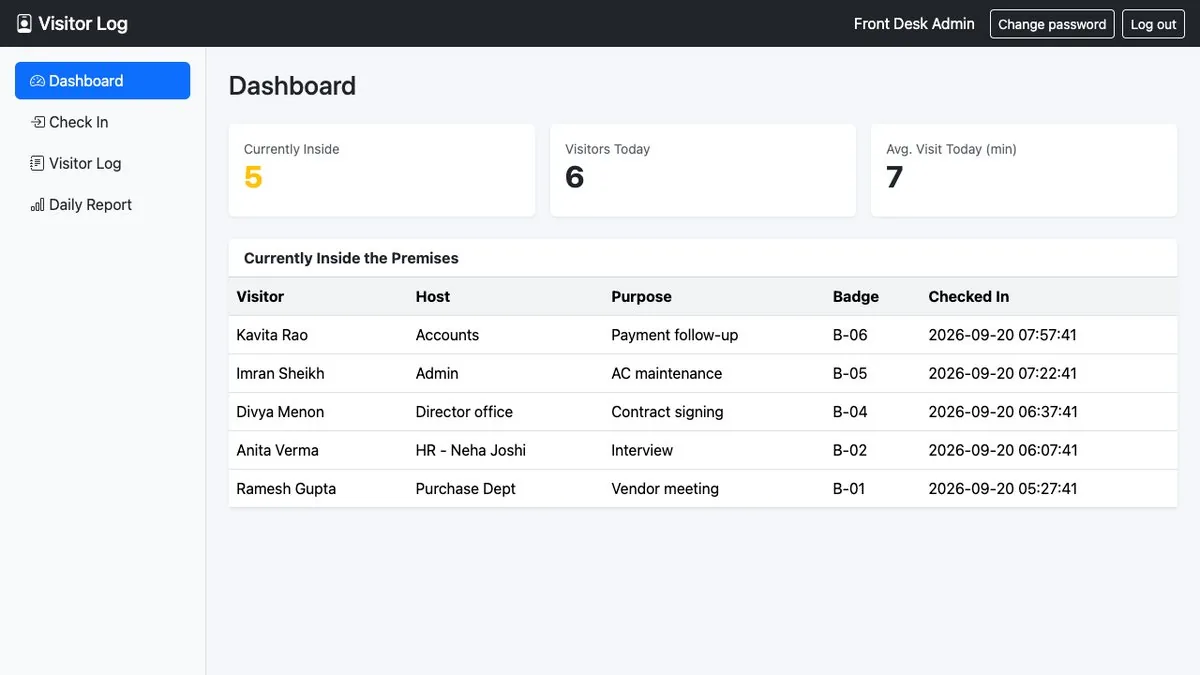Click the Visitor Log brand title
1200x675 pixels.
83,23
